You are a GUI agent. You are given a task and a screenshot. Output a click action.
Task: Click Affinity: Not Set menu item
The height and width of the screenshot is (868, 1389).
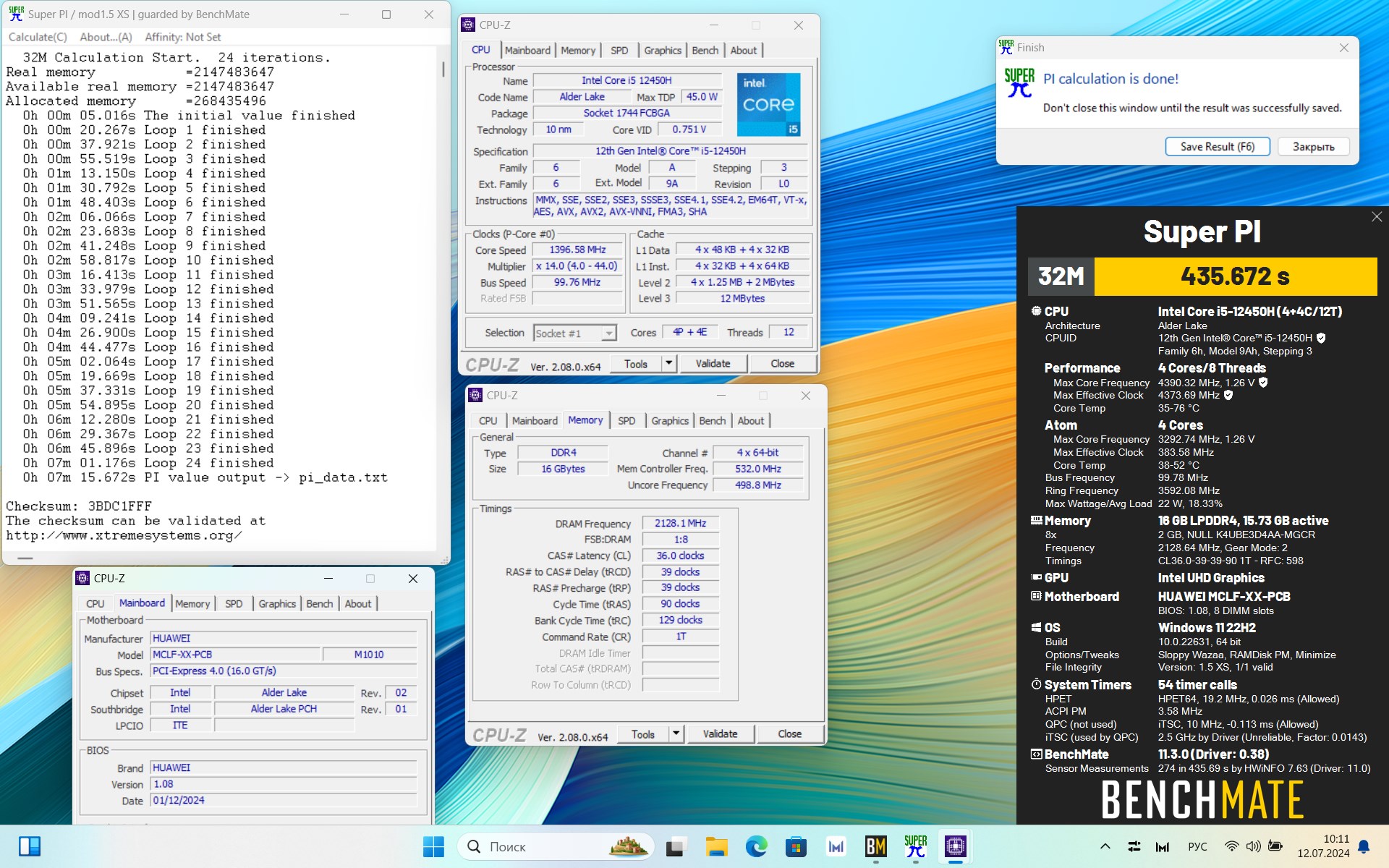click(182, 37)
